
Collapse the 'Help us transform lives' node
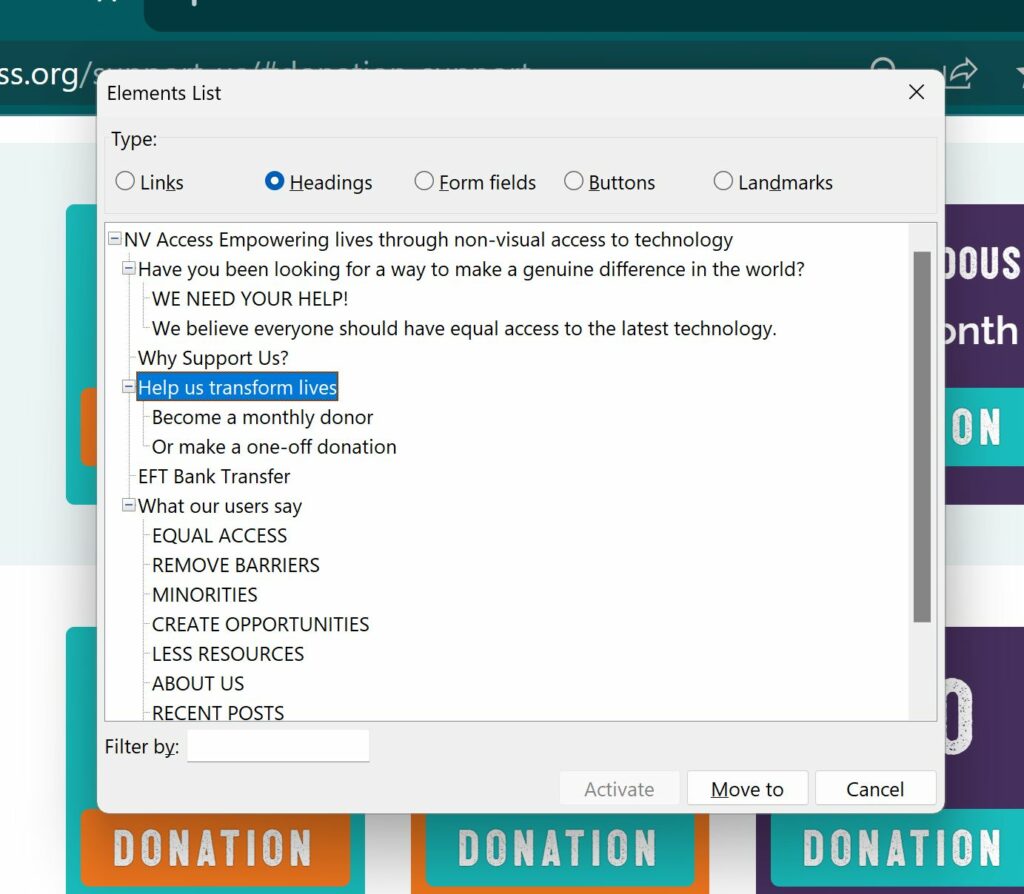coord(129,387)
